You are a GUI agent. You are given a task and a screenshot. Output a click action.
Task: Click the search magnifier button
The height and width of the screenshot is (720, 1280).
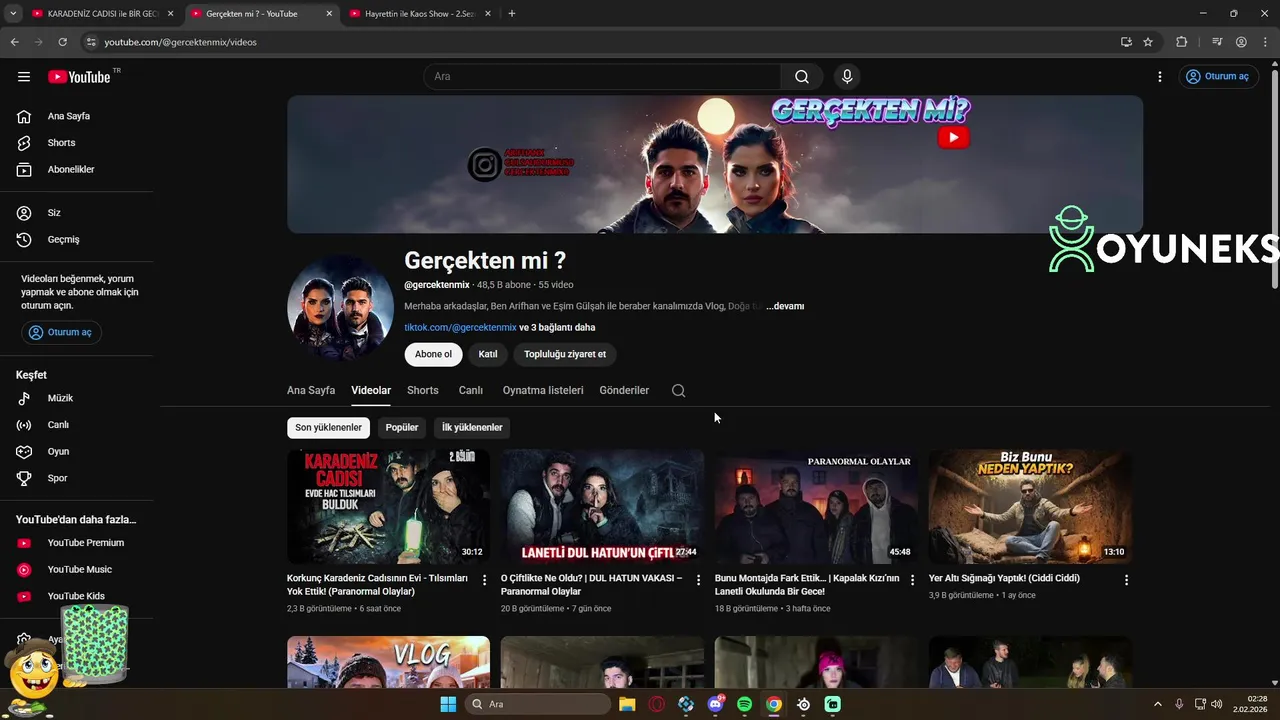click(802, 77)
